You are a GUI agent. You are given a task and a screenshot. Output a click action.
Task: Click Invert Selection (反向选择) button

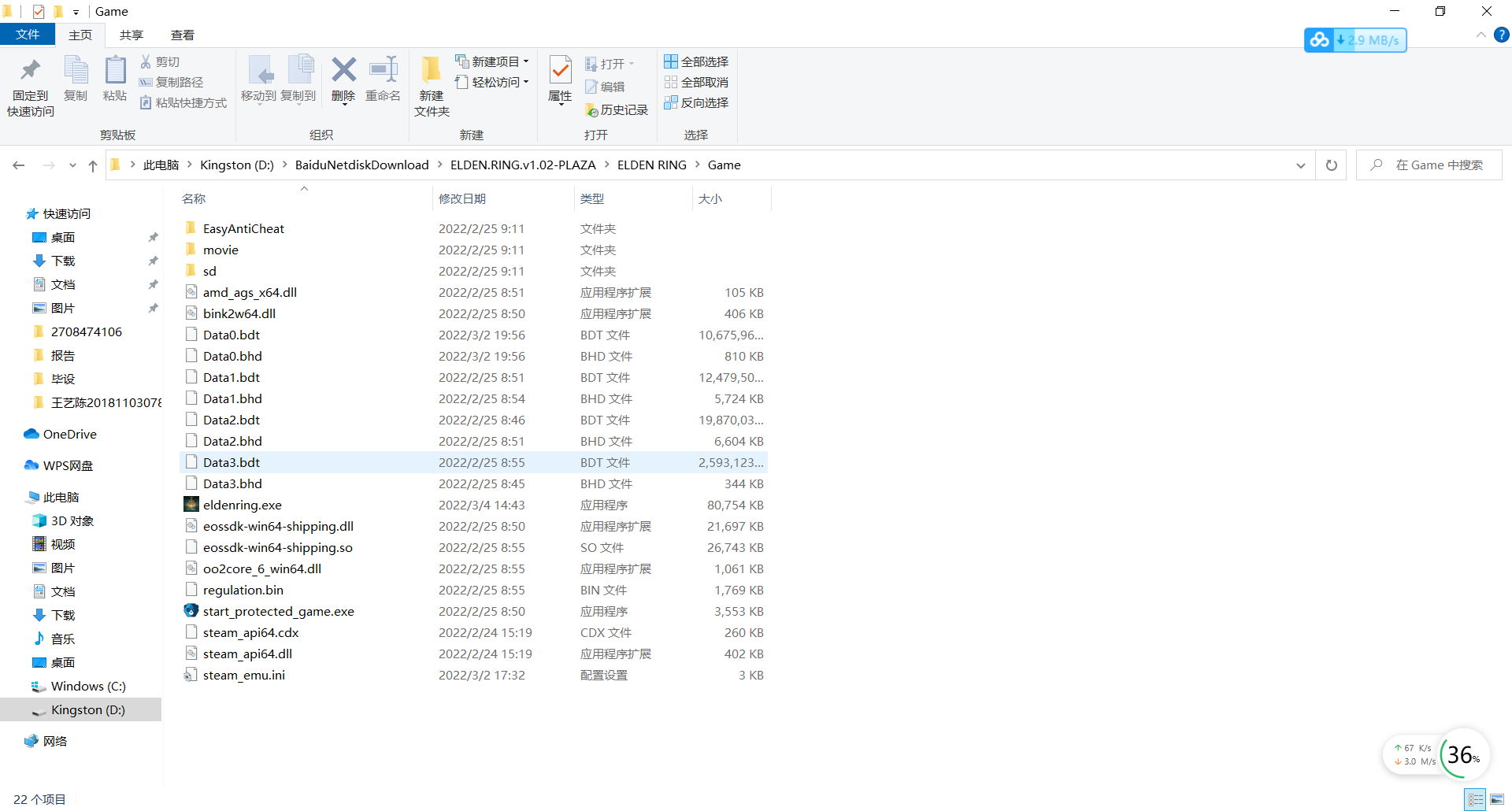pos(696,102)
